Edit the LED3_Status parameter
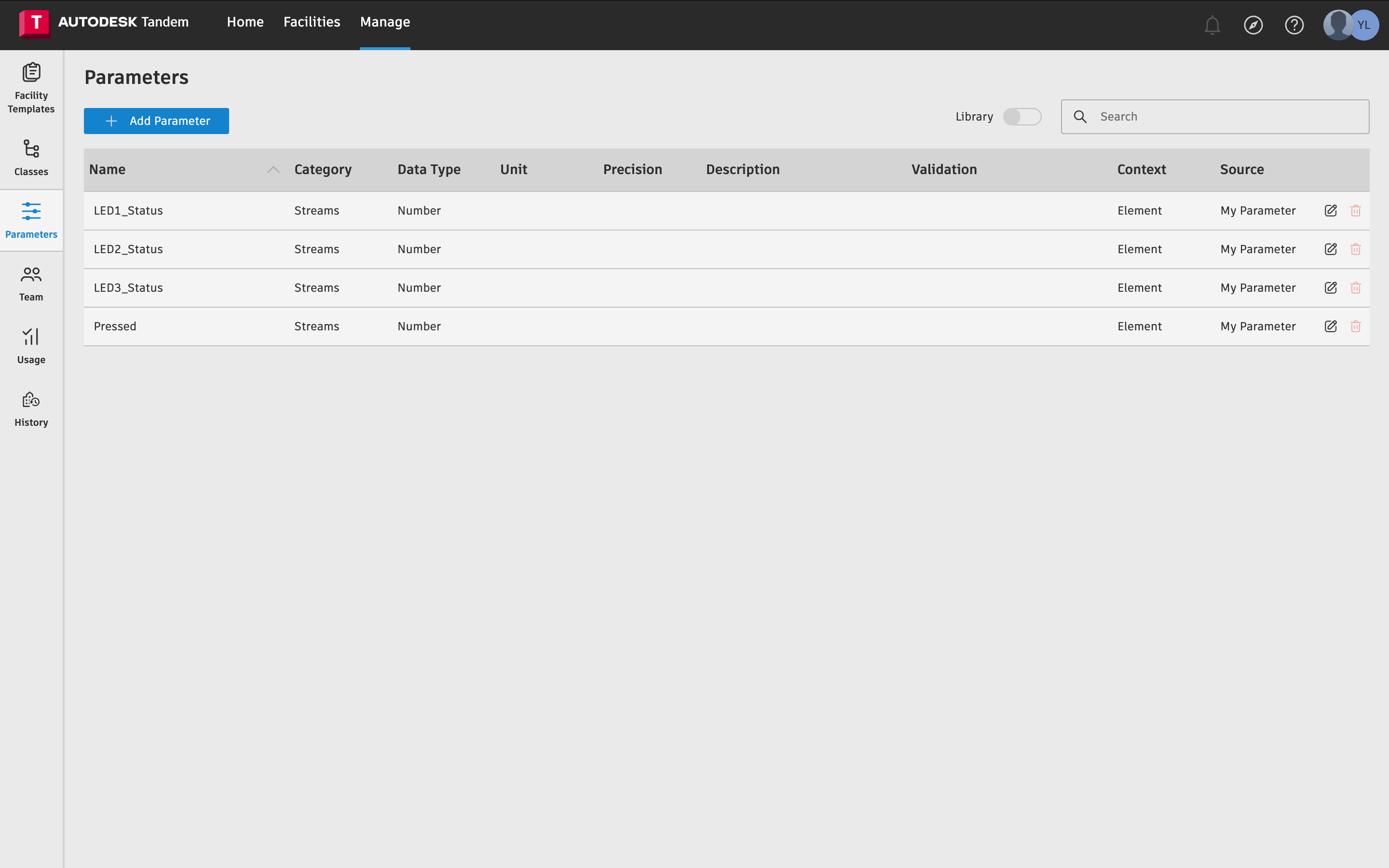The height and width of the screenshot is (868, 1389). [1331, 287]
